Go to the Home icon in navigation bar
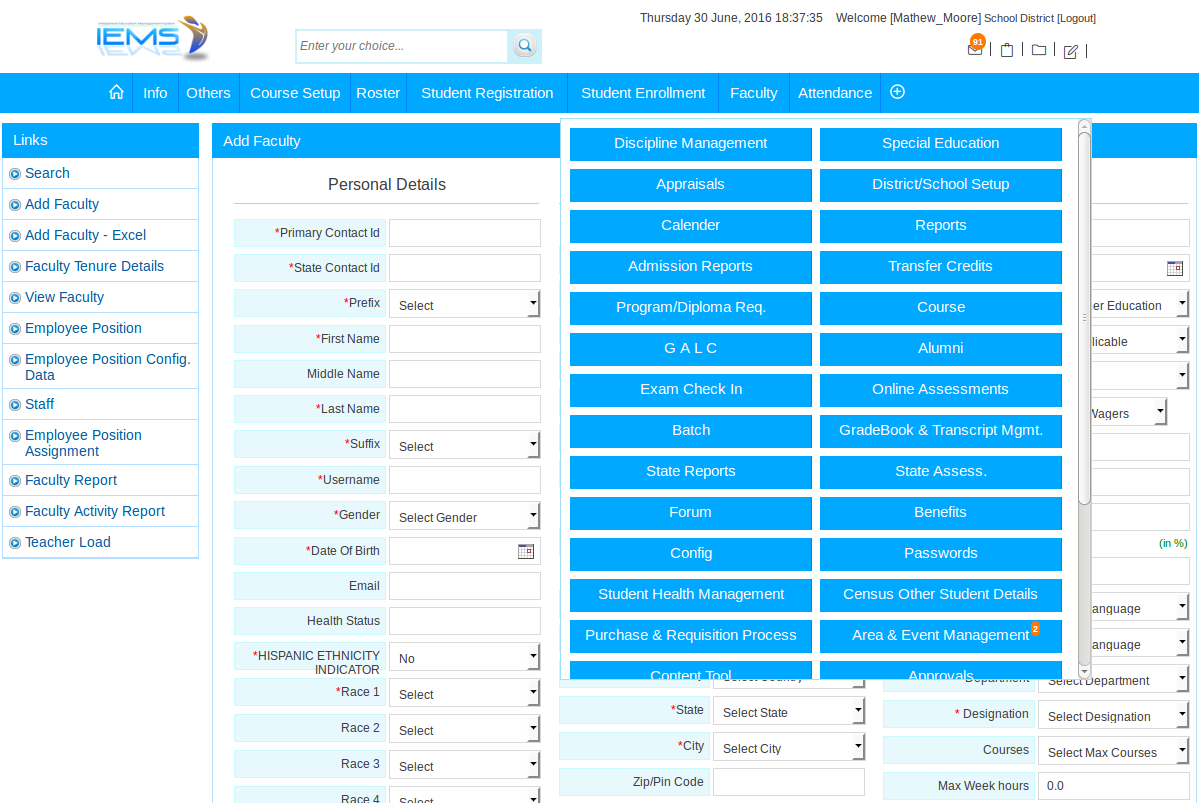The height and width of the screenshot is (803, 1199). [x=116, y=93]
